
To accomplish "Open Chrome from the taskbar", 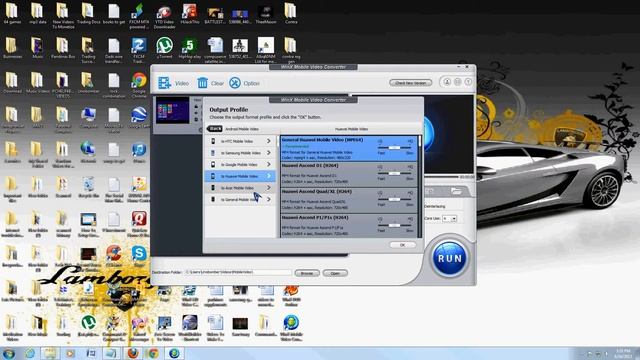I will pyautogui.click(x=153, y=353).
